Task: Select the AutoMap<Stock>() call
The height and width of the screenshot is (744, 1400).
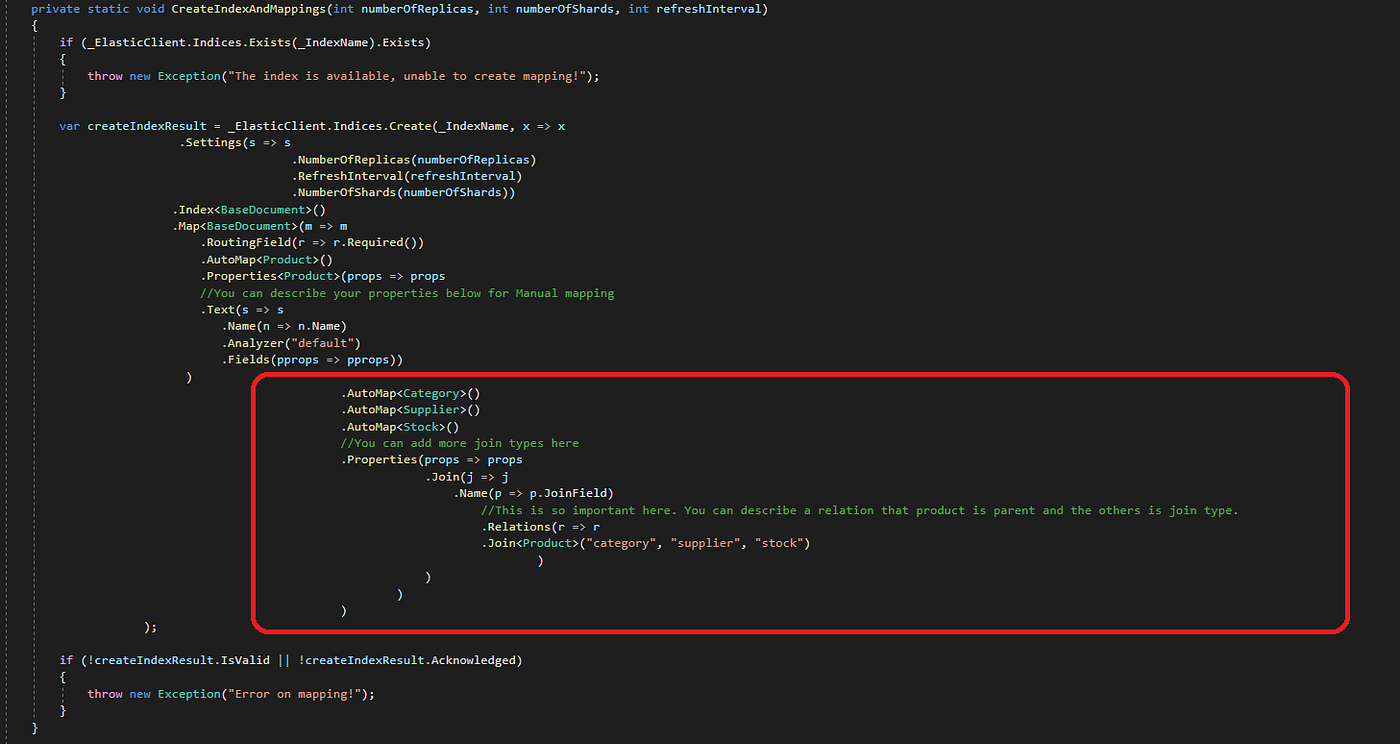Action: click(x=398, y=425)
